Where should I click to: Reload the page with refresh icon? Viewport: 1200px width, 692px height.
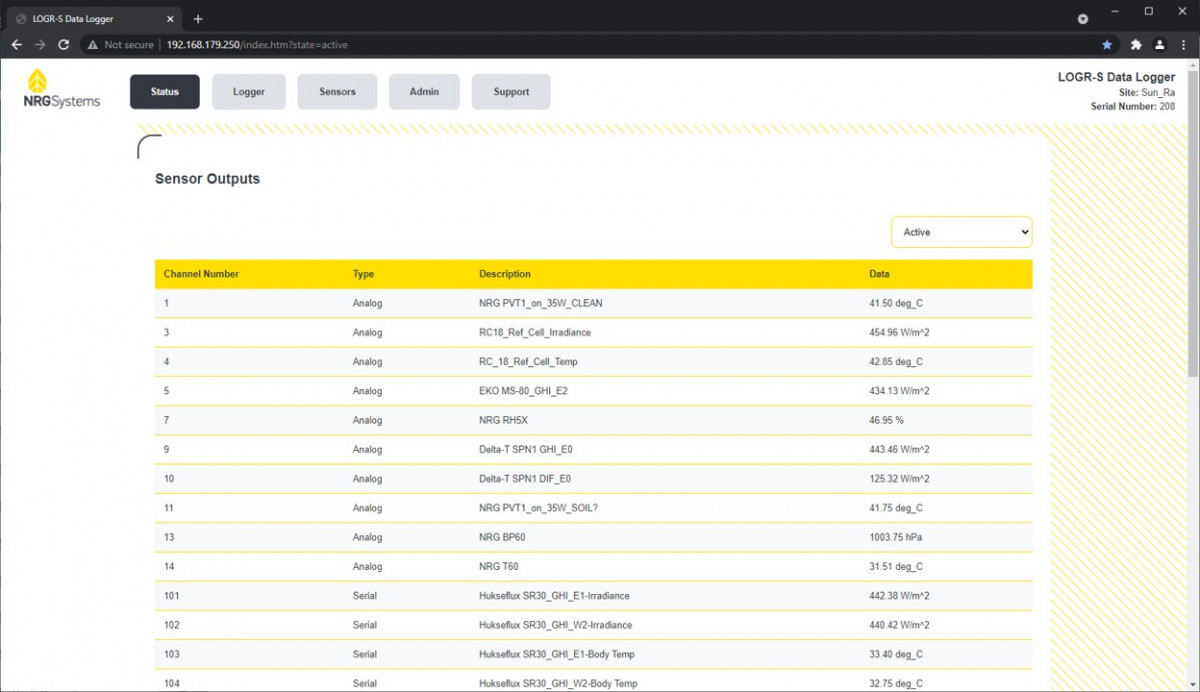coord(64,45)
